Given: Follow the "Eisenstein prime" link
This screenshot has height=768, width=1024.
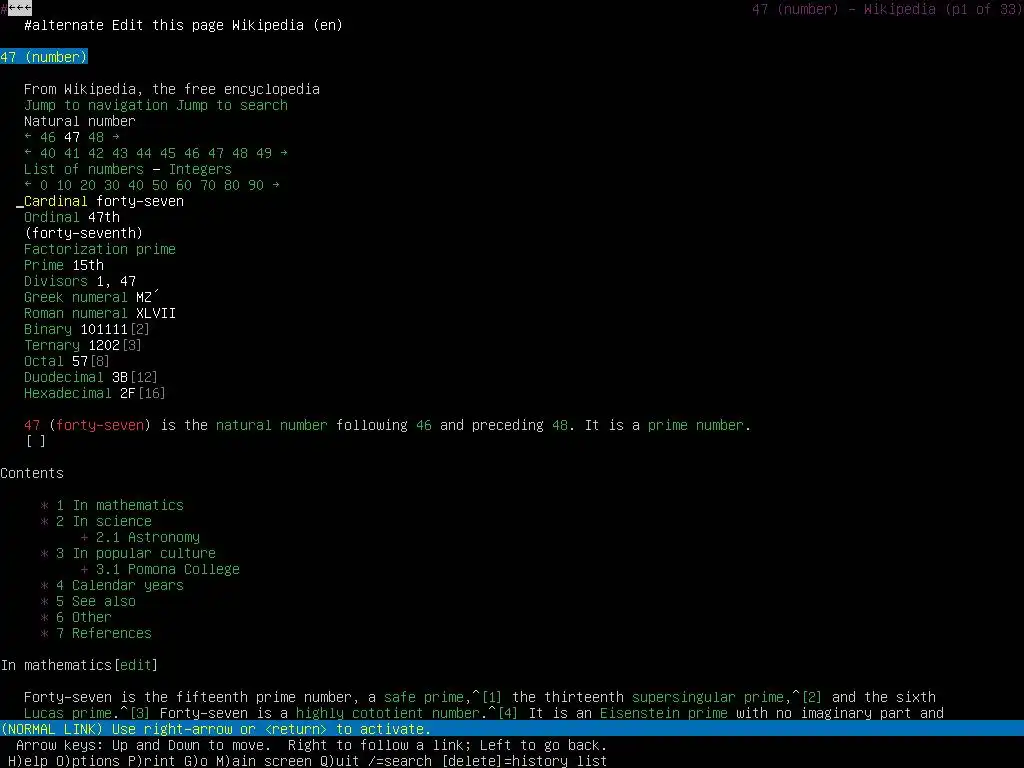Looking at the screenshot, I should point(664,713).
